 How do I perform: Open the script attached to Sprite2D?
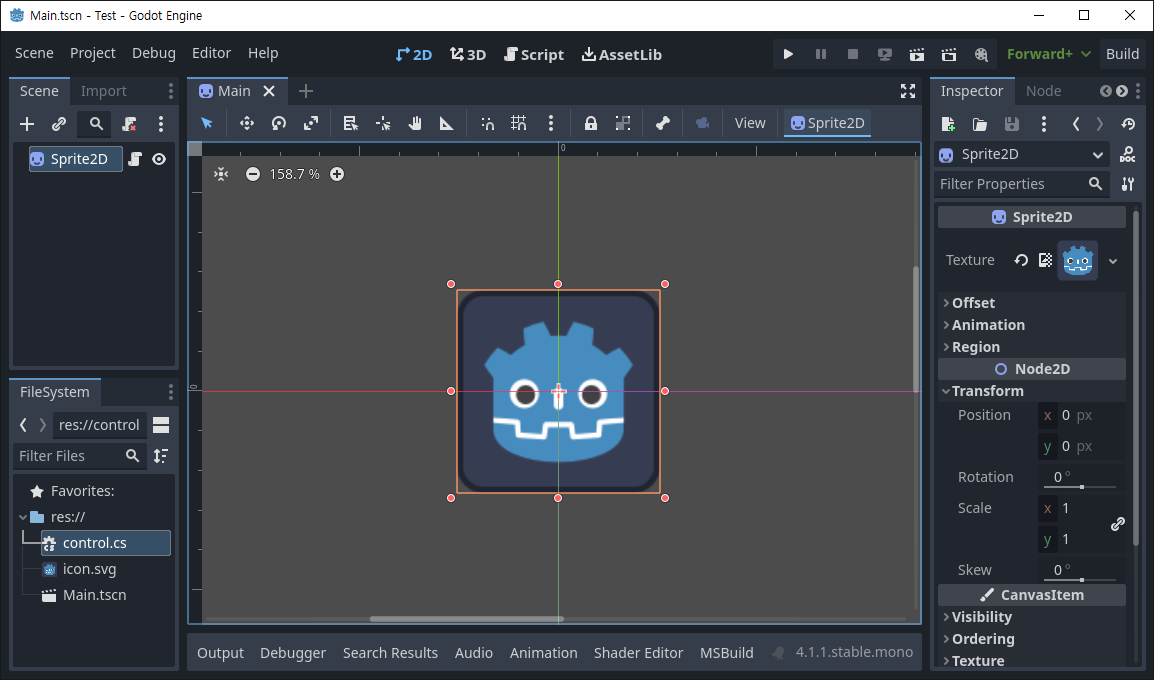click(135, 159)
